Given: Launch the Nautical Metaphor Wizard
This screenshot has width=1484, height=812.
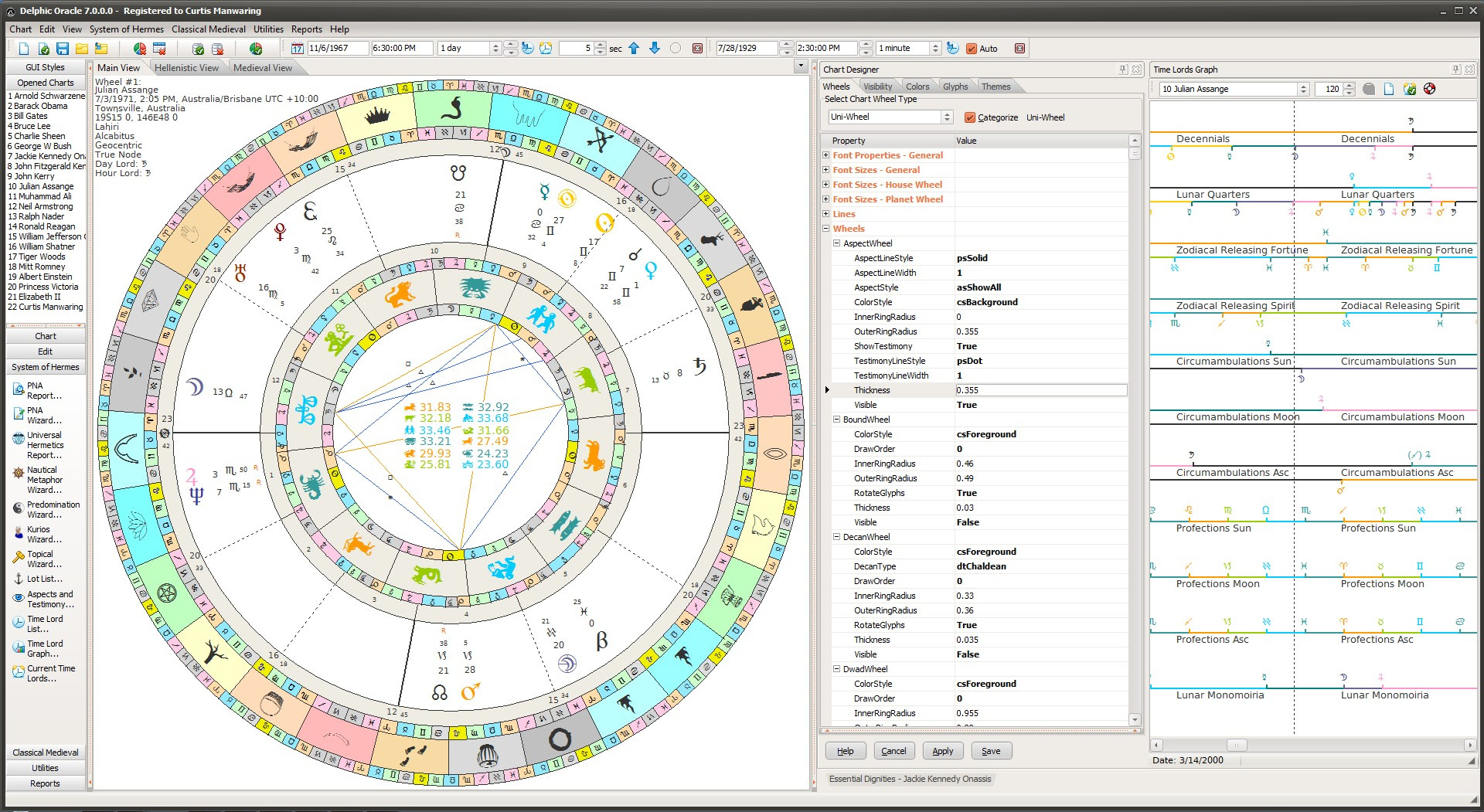Looking at the screenshot, I should 44,480.
